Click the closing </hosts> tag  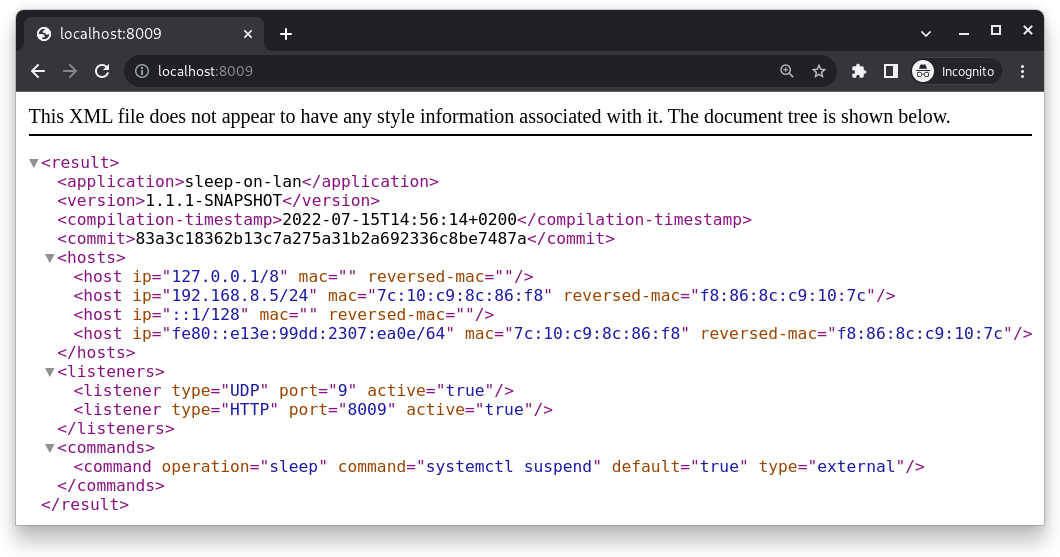(x=96, y=353)
